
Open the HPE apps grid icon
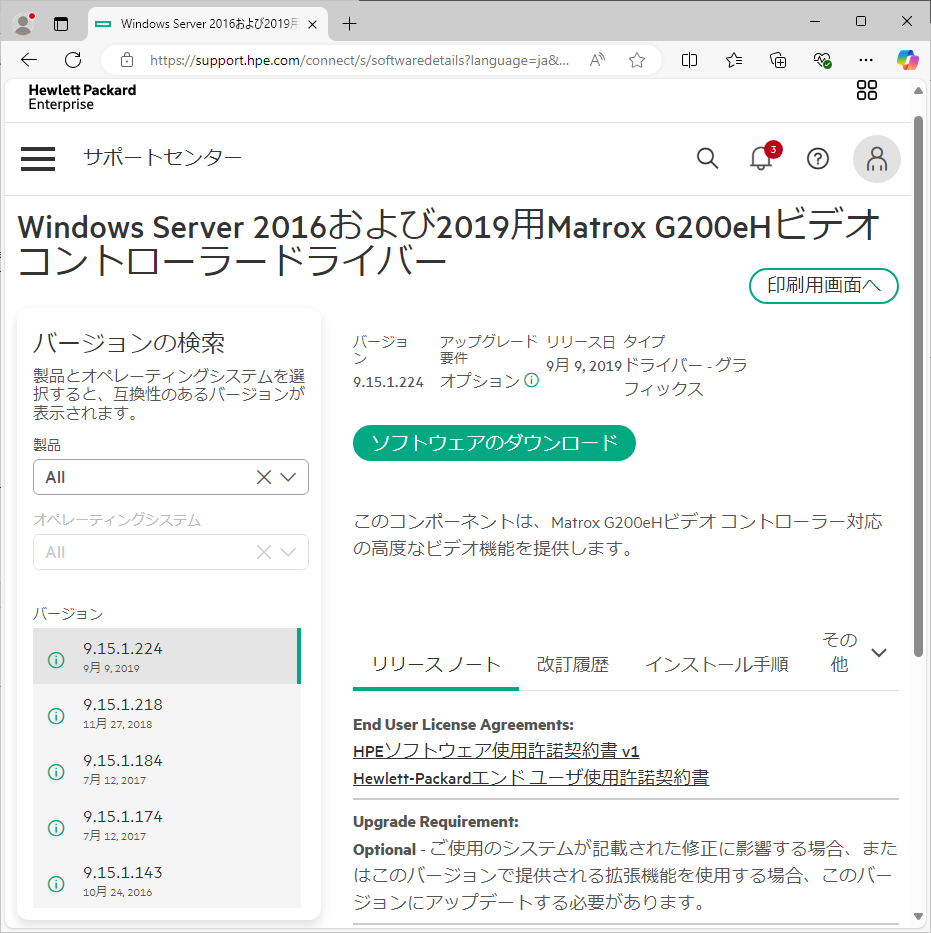click(867, 90)
